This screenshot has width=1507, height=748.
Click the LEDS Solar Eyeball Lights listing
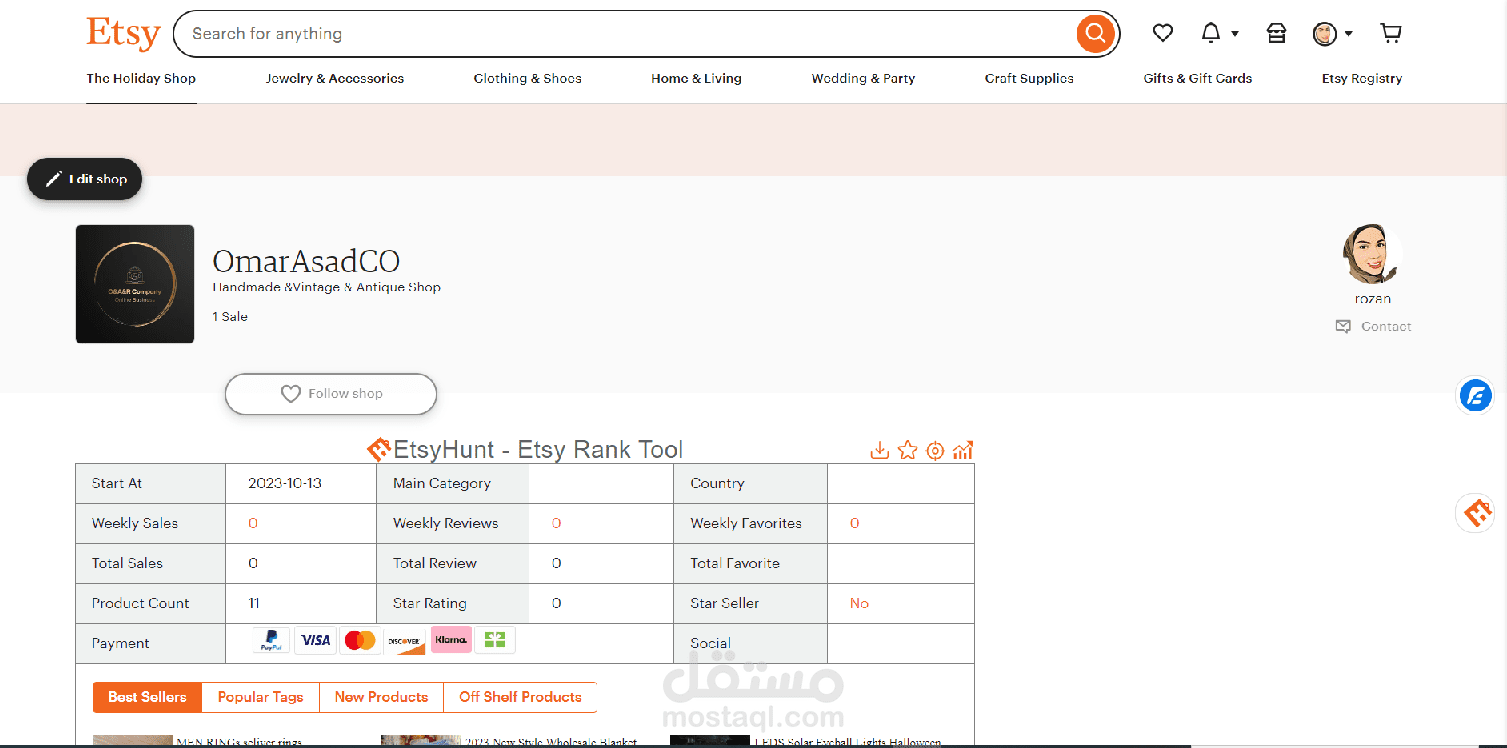[x=846, y=742]
